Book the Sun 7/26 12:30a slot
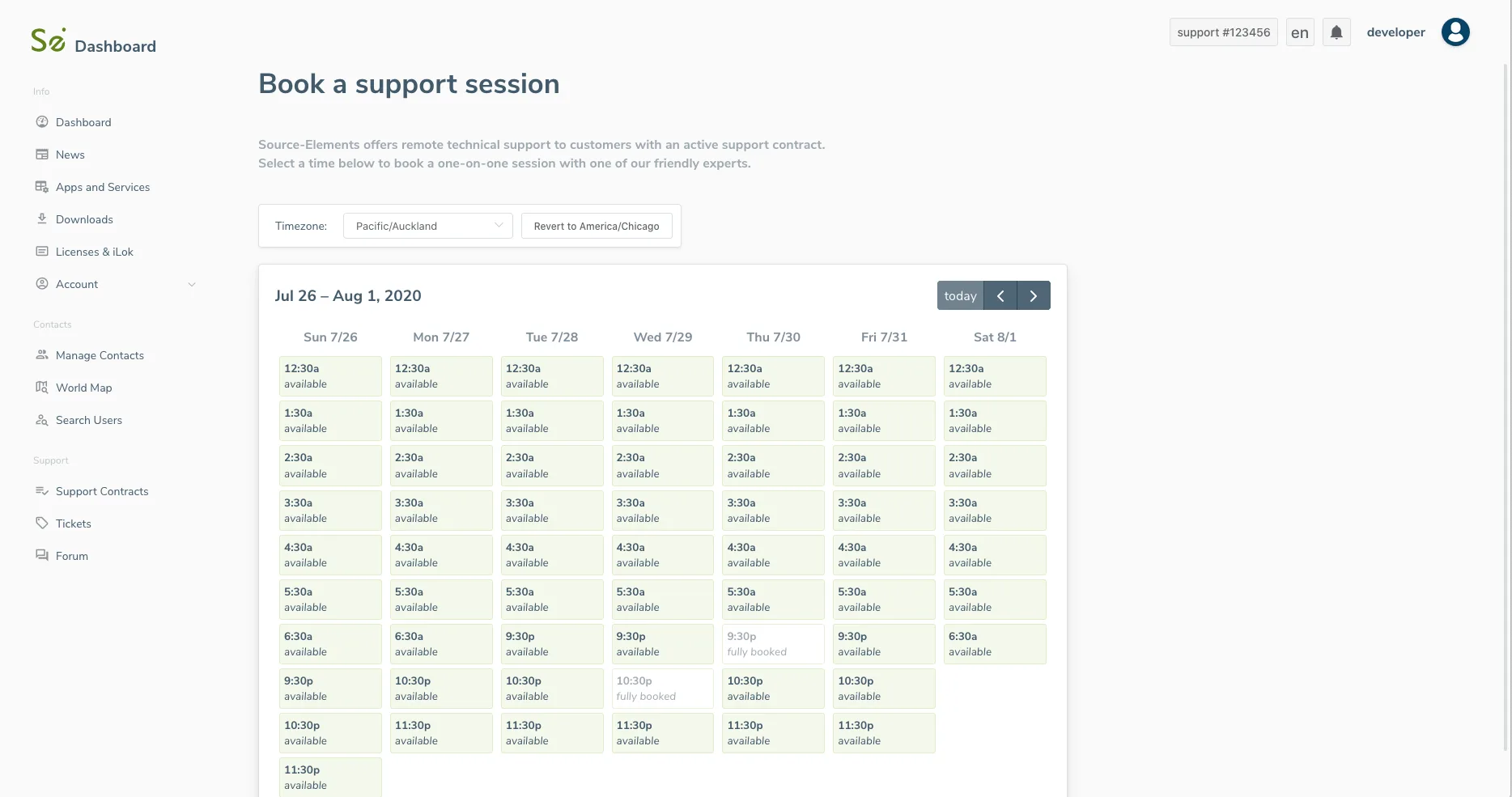Screen dimensions: 1512x797 (x=330, y=376)
